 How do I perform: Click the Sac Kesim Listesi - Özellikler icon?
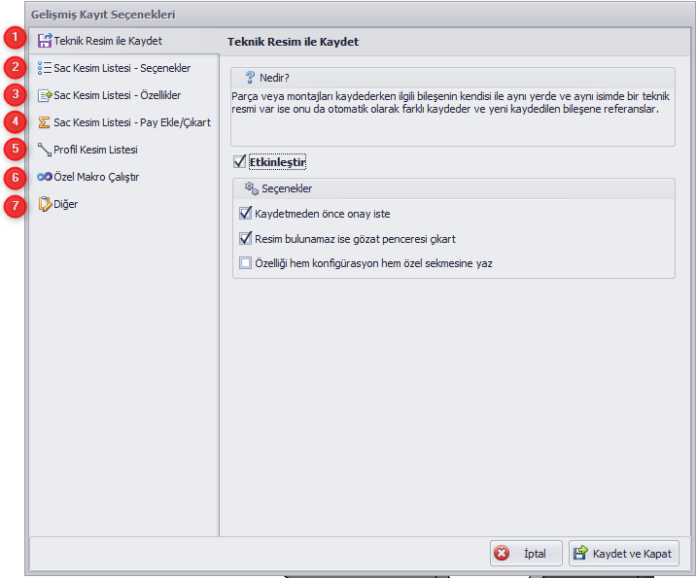(x=44, y=96)
